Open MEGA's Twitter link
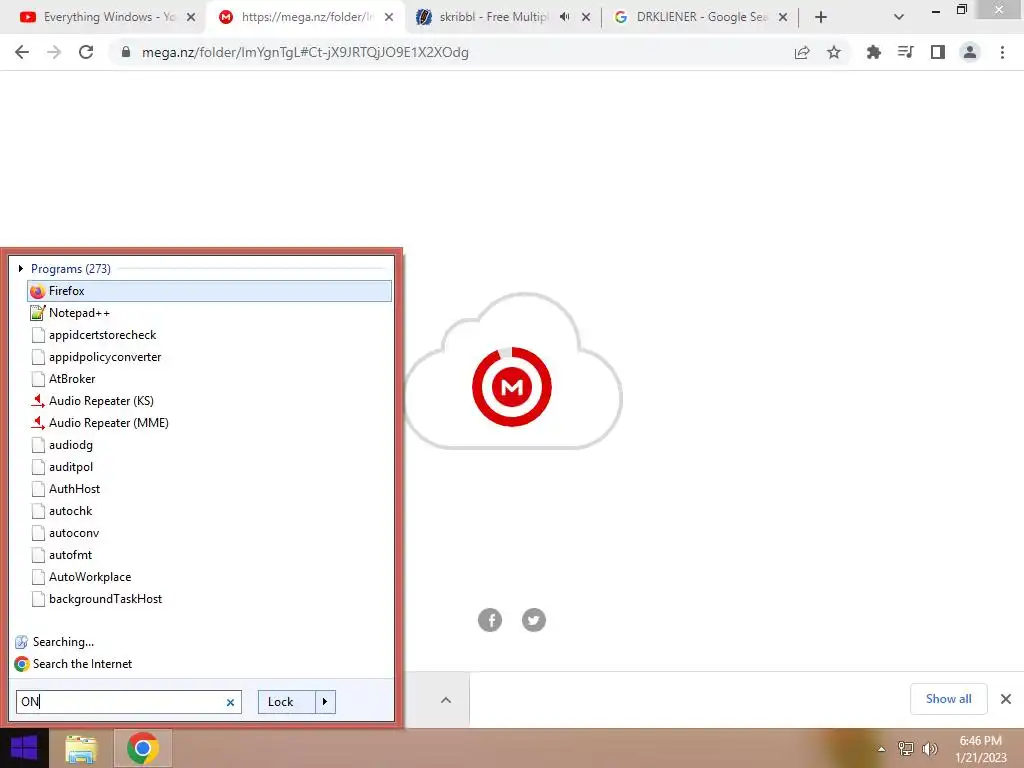This screenshot has width=1024, height=768. tap(534, 620)
